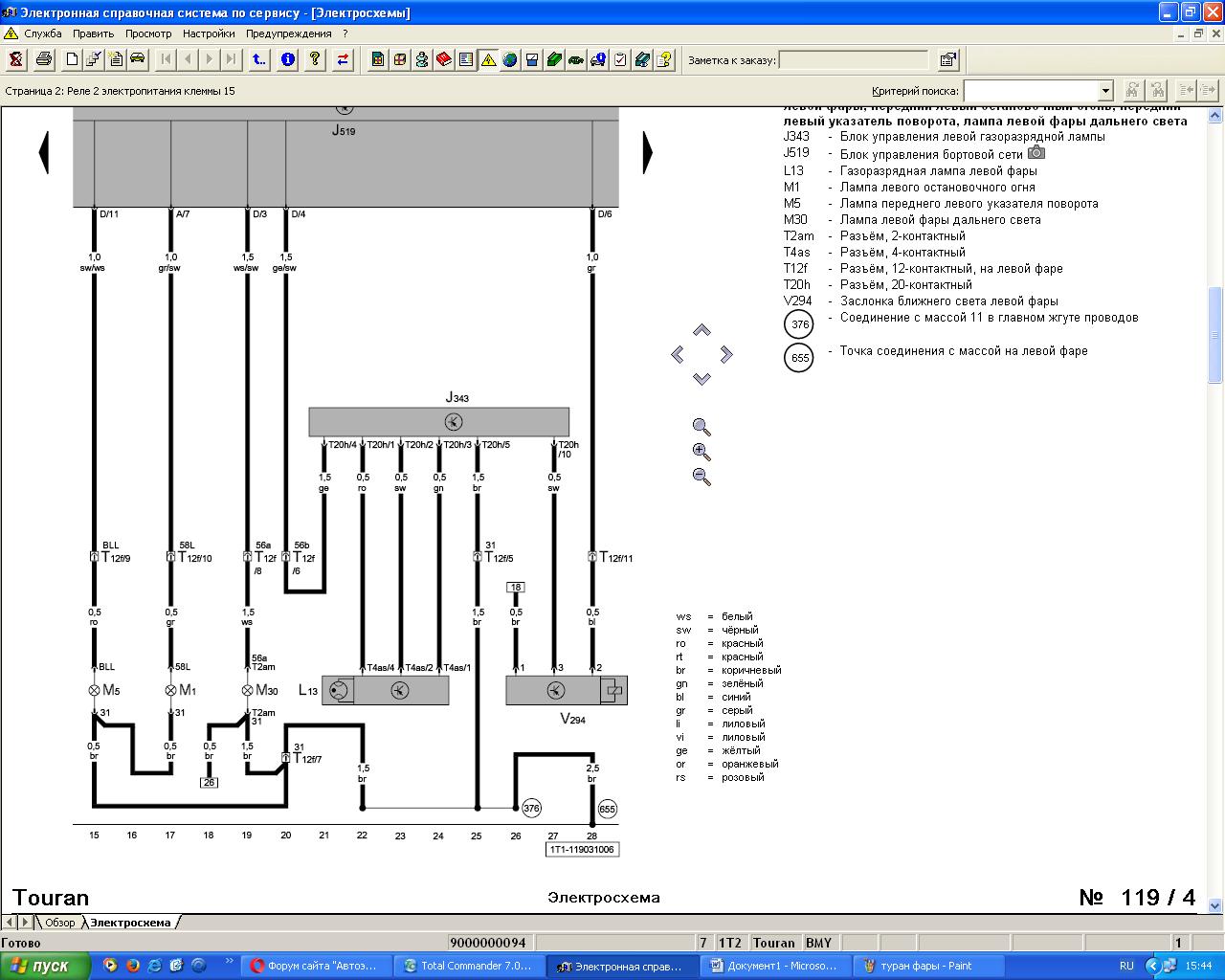Viewport: 1225px width, 980px height.
Task: Select the Электросхема tab at the bottom
Action: click(130, 923)
